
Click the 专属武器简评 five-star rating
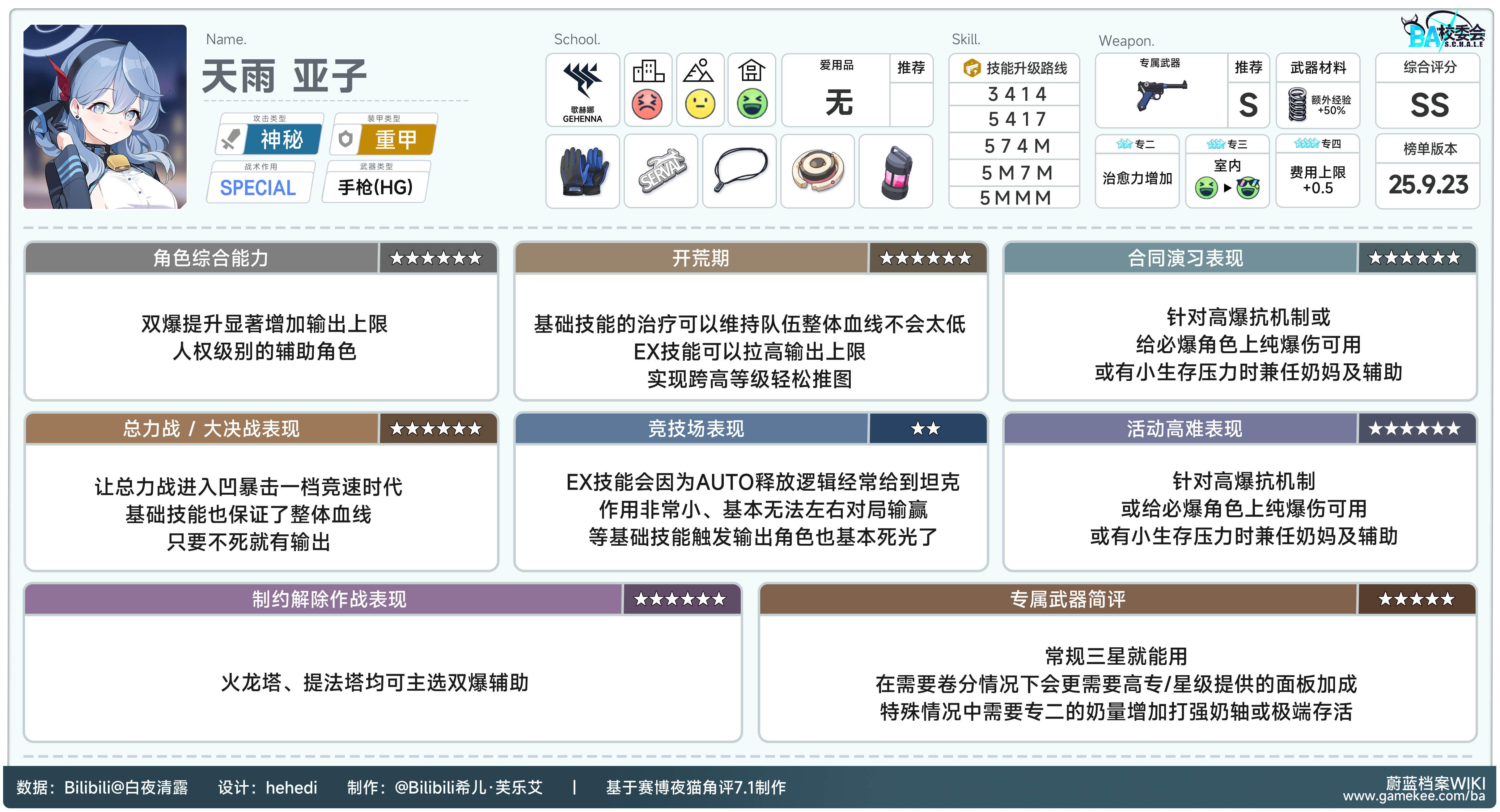(1416, 599)
